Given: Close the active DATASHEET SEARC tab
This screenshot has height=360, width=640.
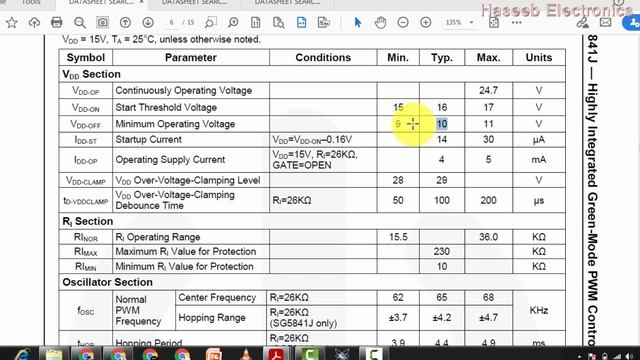Looking at the screenshot, I should tap(141, 2).
